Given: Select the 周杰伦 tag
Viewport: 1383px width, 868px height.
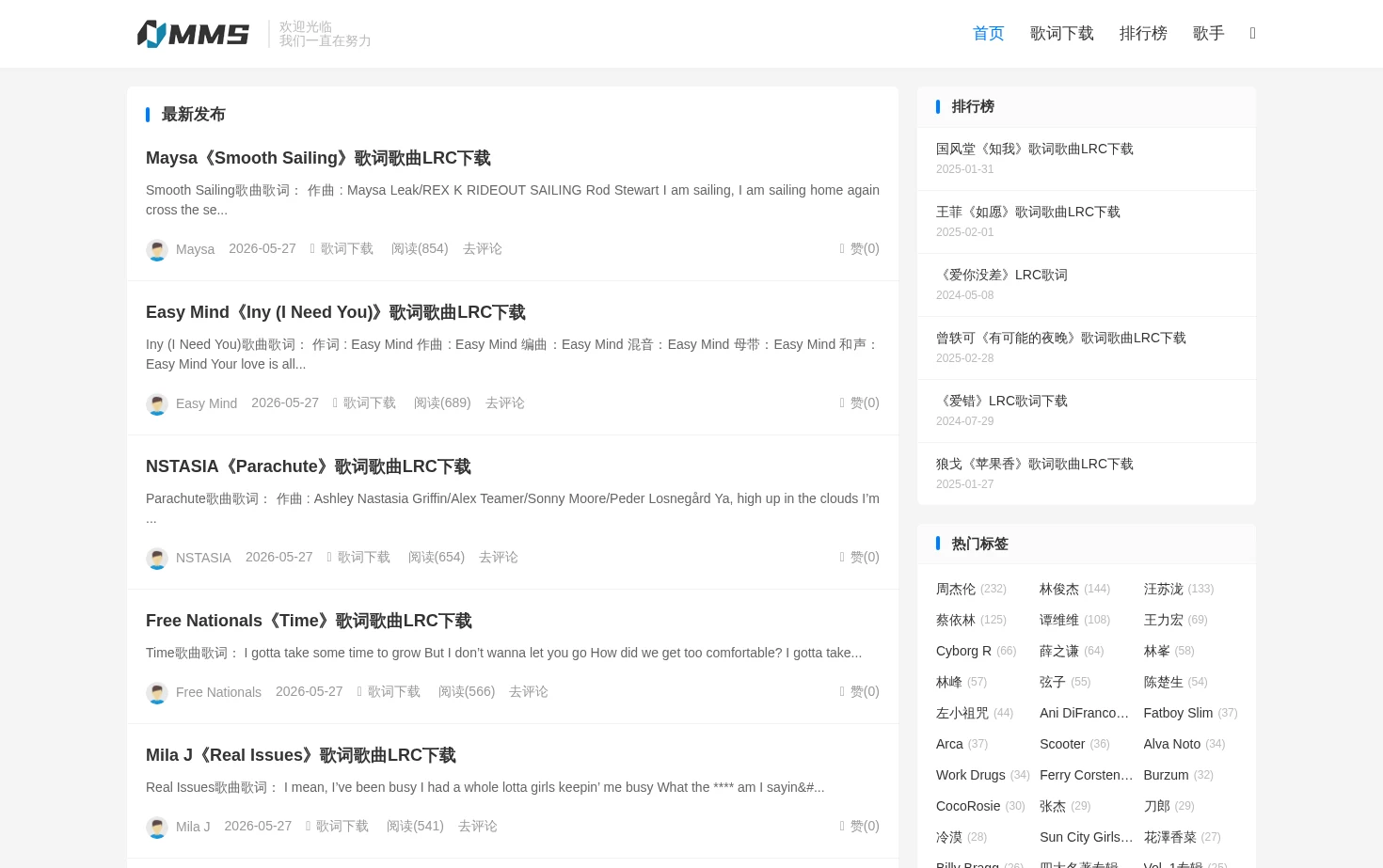Looking at the screenshot, I should 956,589.
